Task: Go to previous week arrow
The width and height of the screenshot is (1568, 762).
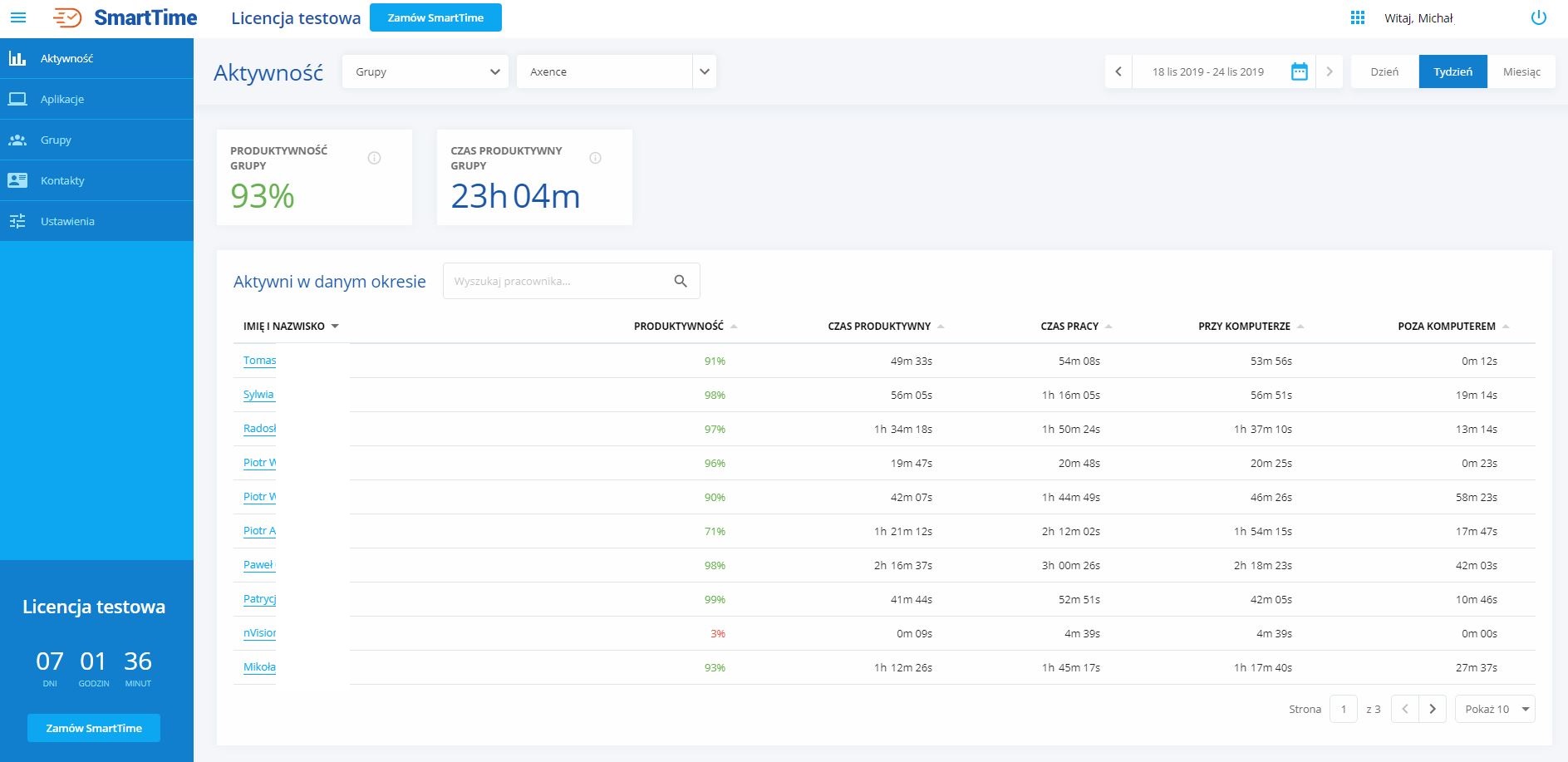Action: (x=1118, y=71)
